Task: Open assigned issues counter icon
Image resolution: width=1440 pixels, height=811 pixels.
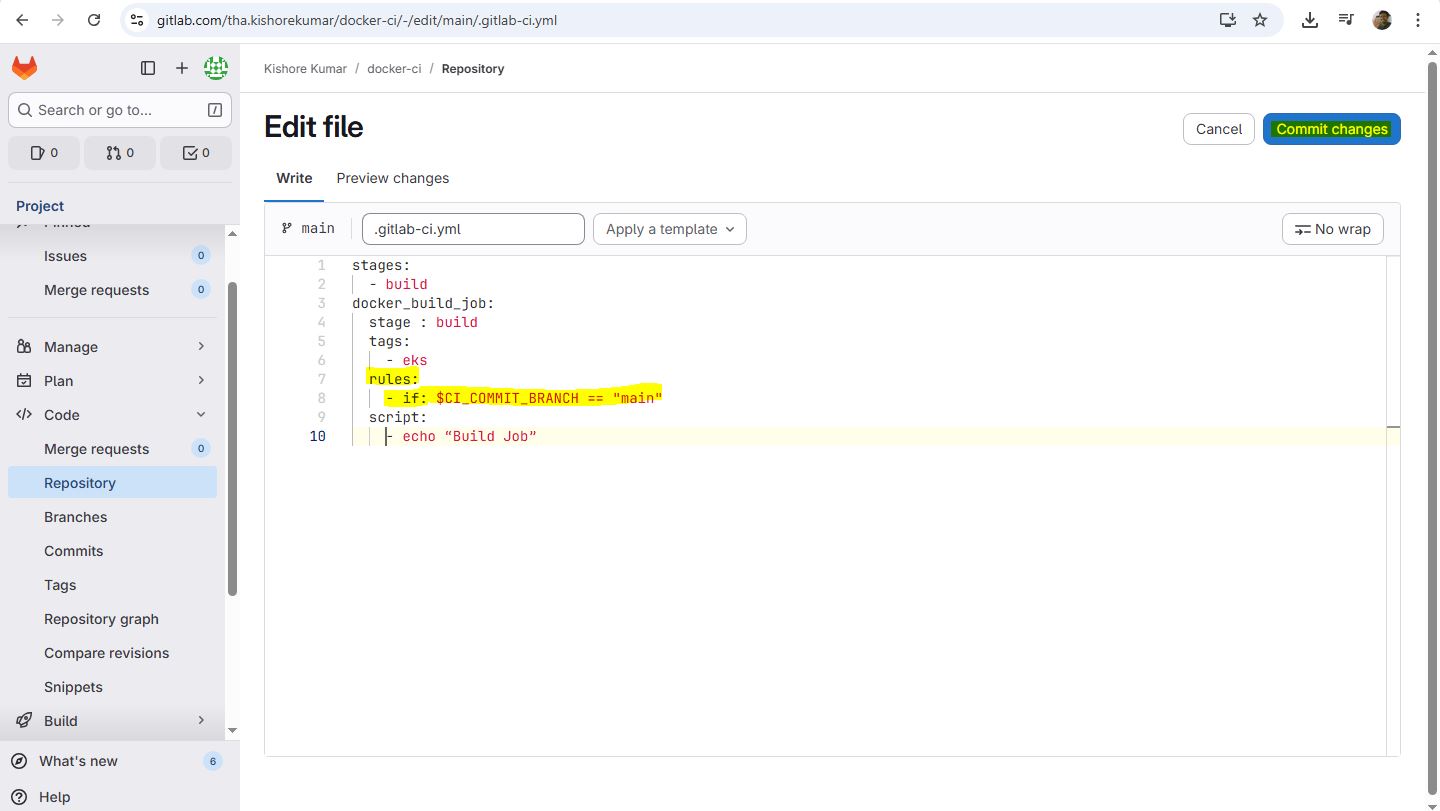Action: 44,153
